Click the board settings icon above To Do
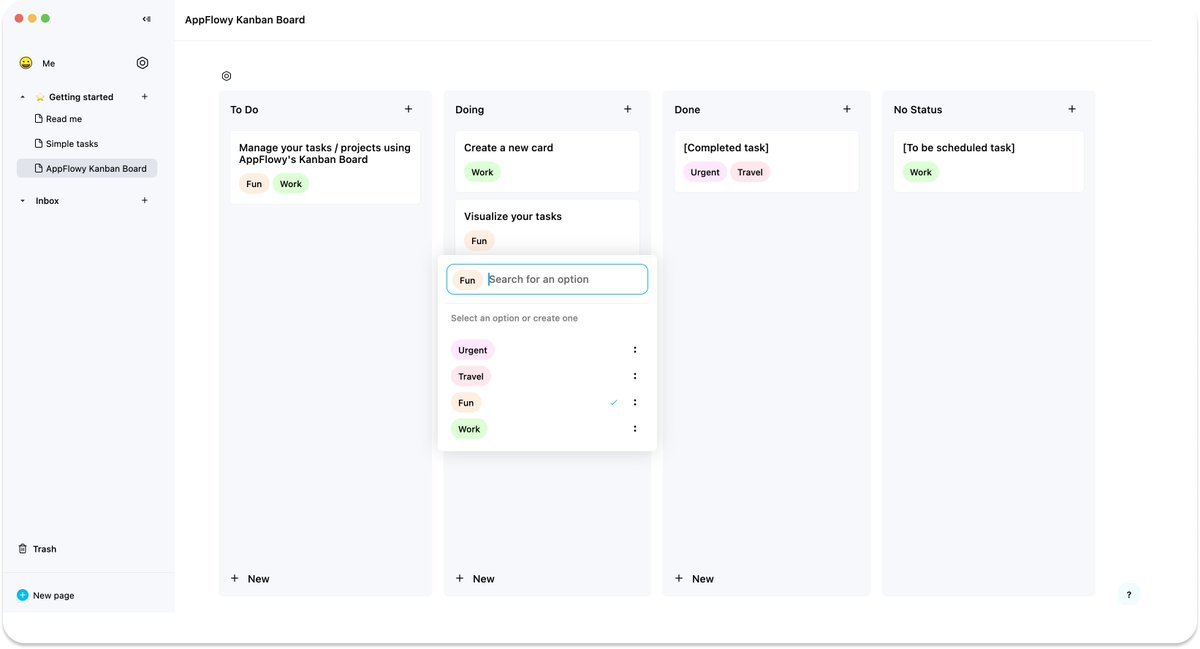 (x=226, y=76)
